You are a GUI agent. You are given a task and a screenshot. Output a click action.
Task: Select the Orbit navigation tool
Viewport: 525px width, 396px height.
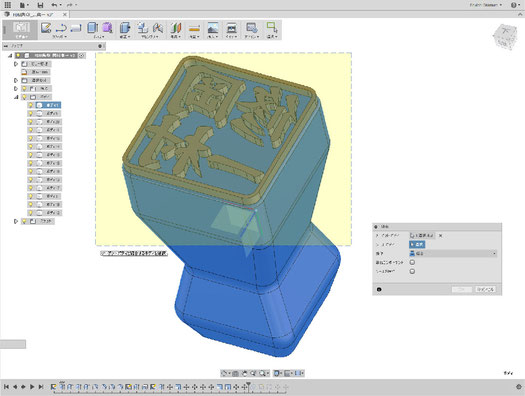click(225, 373)
